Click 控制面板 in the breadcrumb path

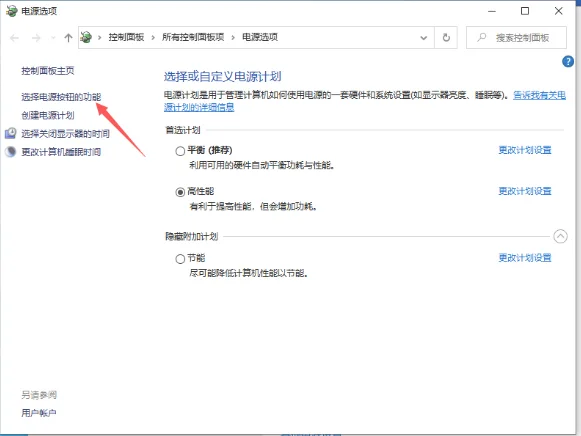126,37
